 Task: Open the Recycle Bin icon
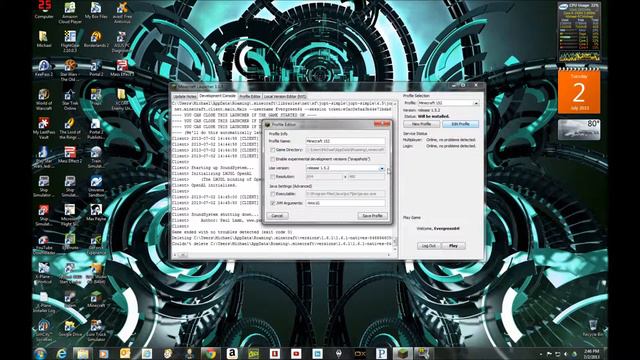(593, 328)
